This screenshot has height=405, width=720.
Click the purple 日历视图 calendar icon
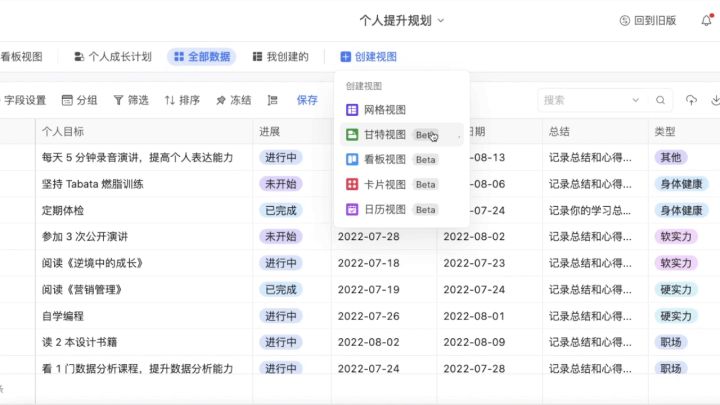coord(352,210)
